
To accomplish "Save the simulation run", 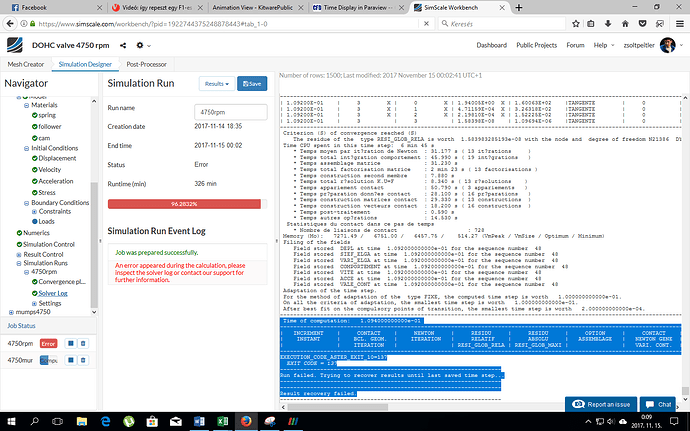I will coord(252,84).
